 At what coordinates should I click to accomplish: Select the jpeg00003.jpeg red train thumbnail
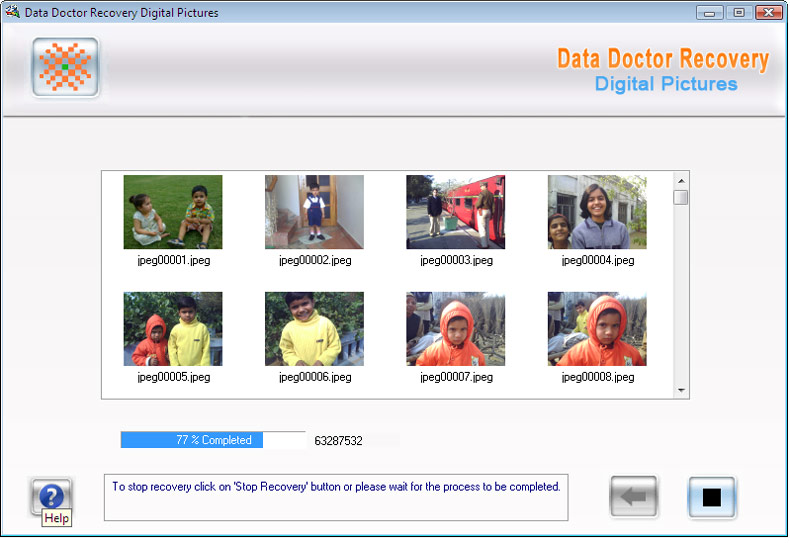click(x=455, y=212)
